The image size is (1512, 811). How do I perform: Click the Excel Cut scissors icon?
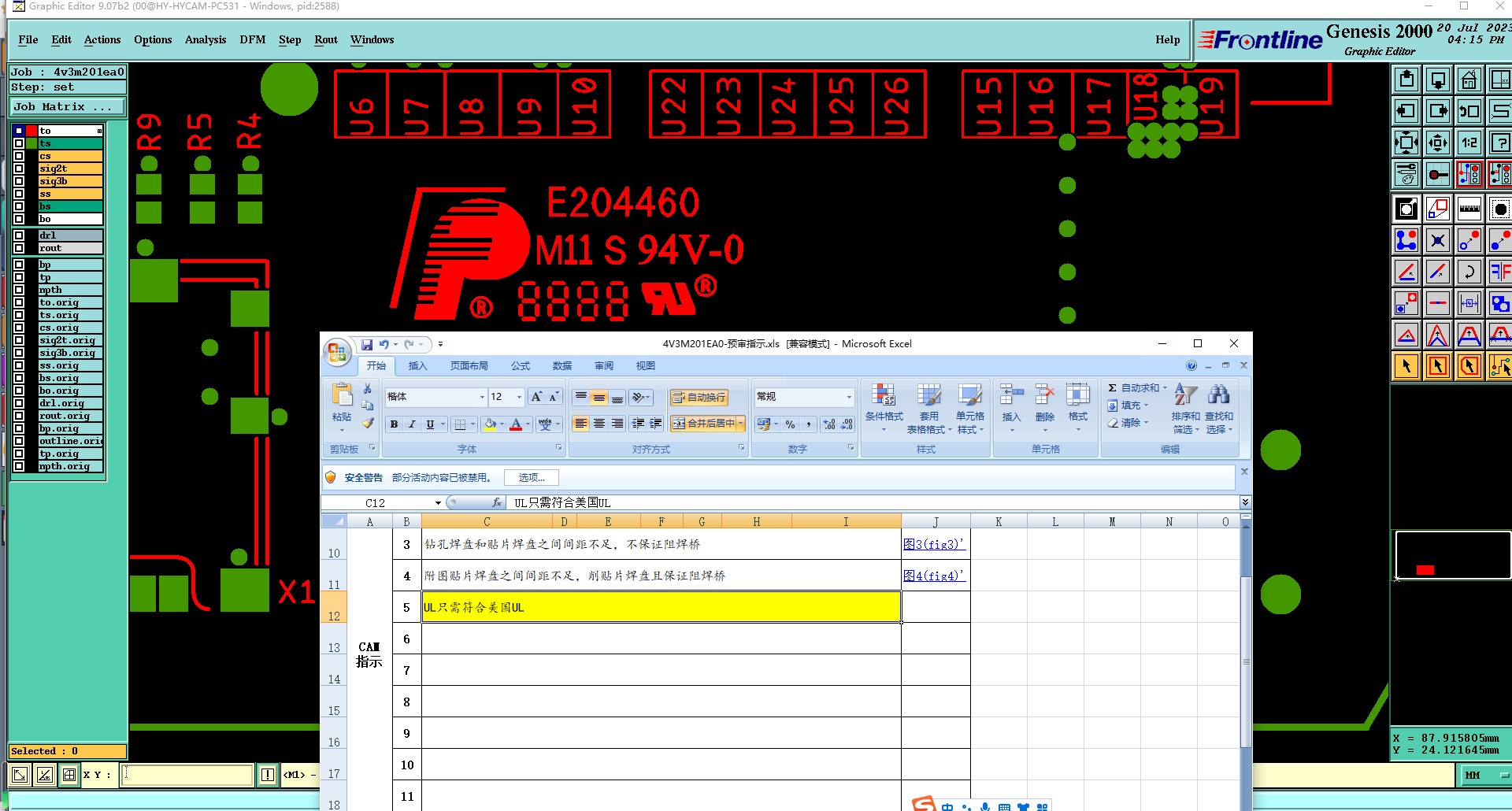tap(367, 389)
